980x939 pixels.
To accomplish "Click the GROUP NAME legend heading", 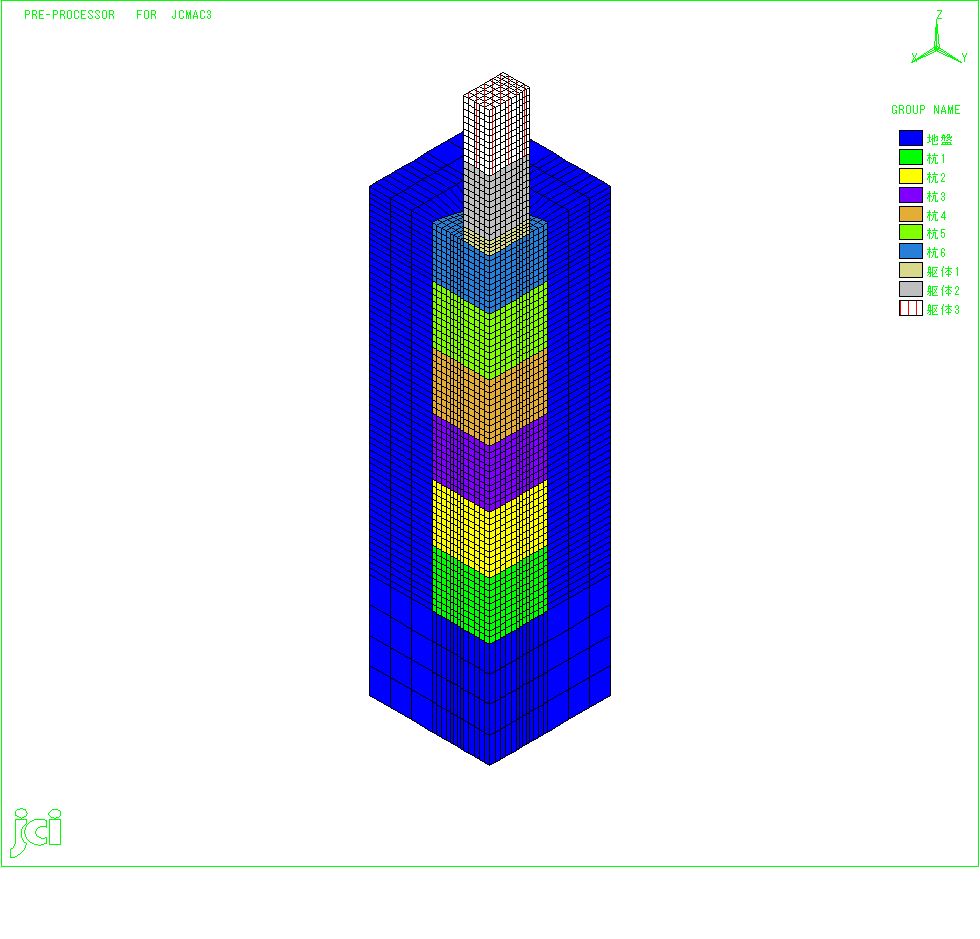I will 925,110.
